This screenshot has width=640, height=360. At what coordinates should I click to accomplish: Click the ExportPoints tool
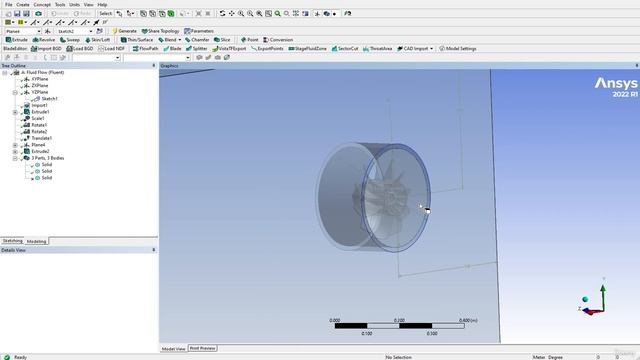click(267, 49)
